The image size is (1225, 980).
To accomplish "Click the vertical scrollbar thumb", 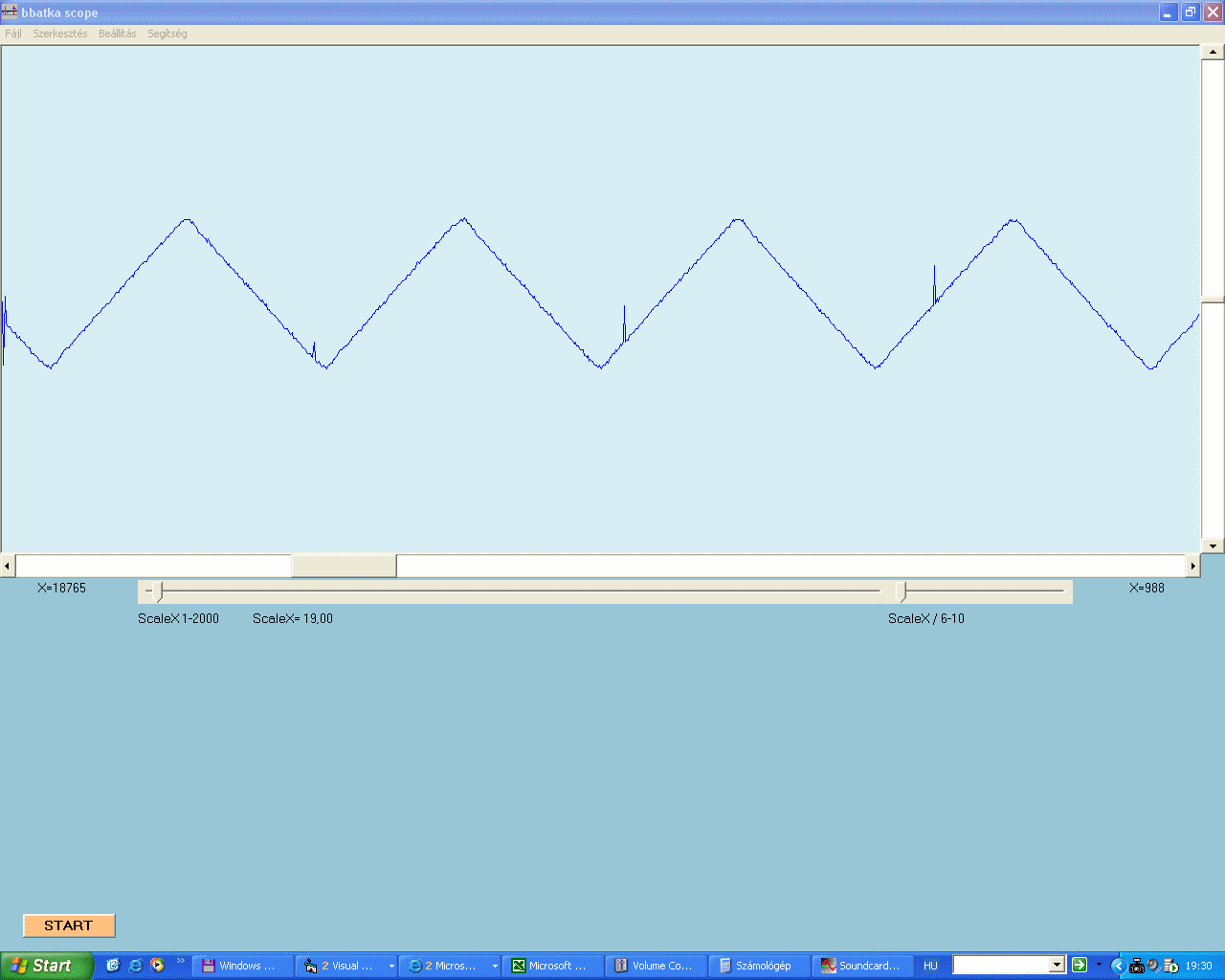I will click(1213, 300).
